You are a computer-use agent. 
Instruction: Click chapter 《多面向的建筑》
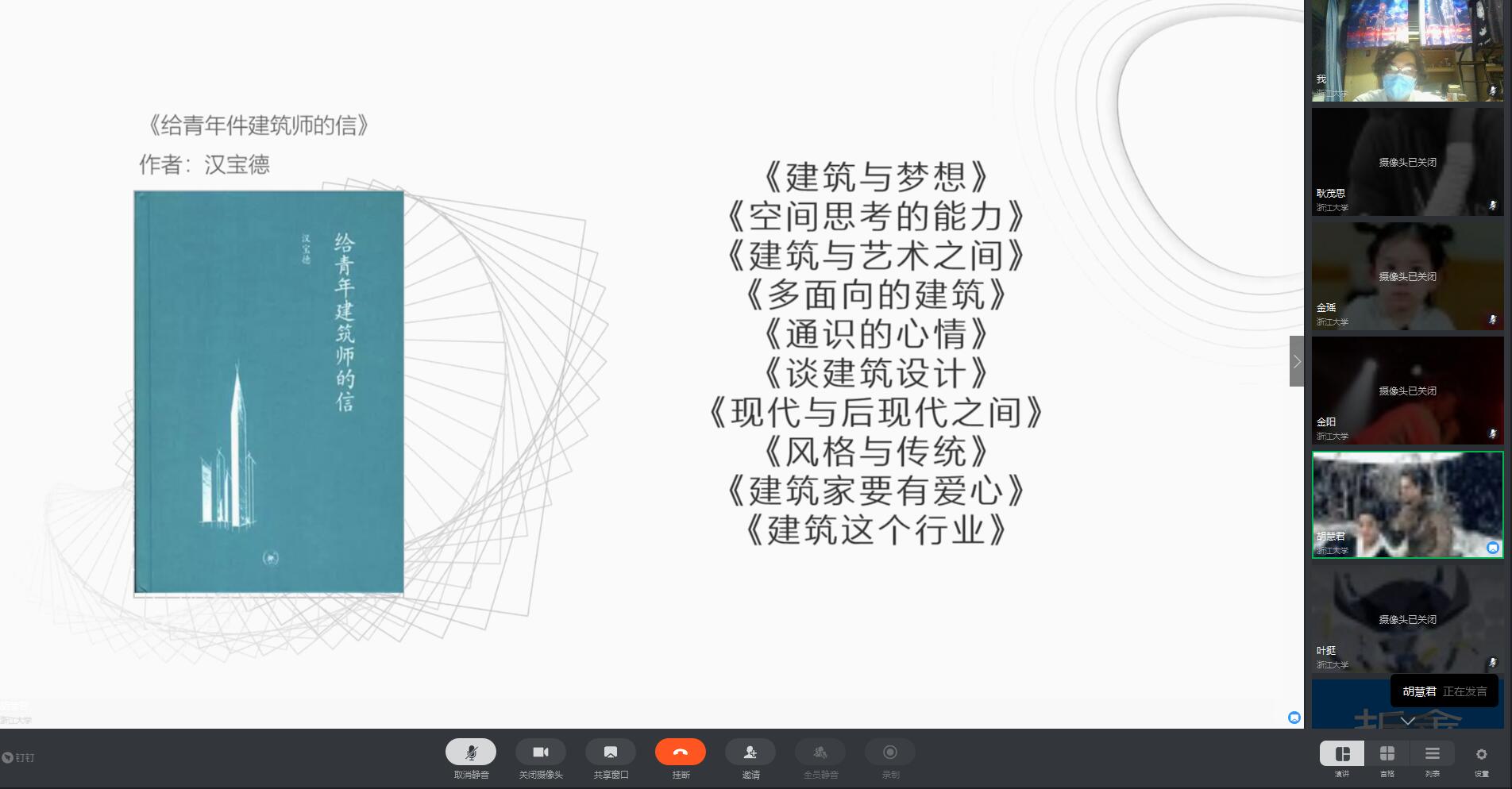[x=876, y=294]
